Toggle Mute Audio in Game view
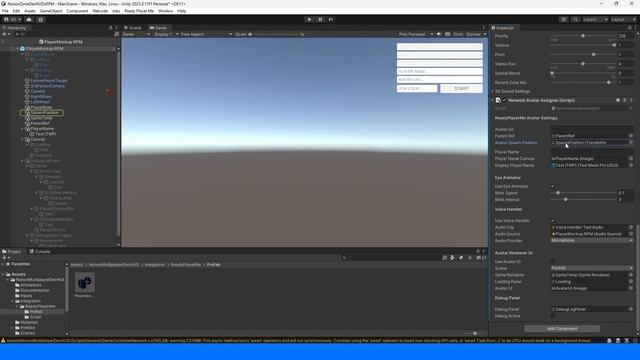 439,34
